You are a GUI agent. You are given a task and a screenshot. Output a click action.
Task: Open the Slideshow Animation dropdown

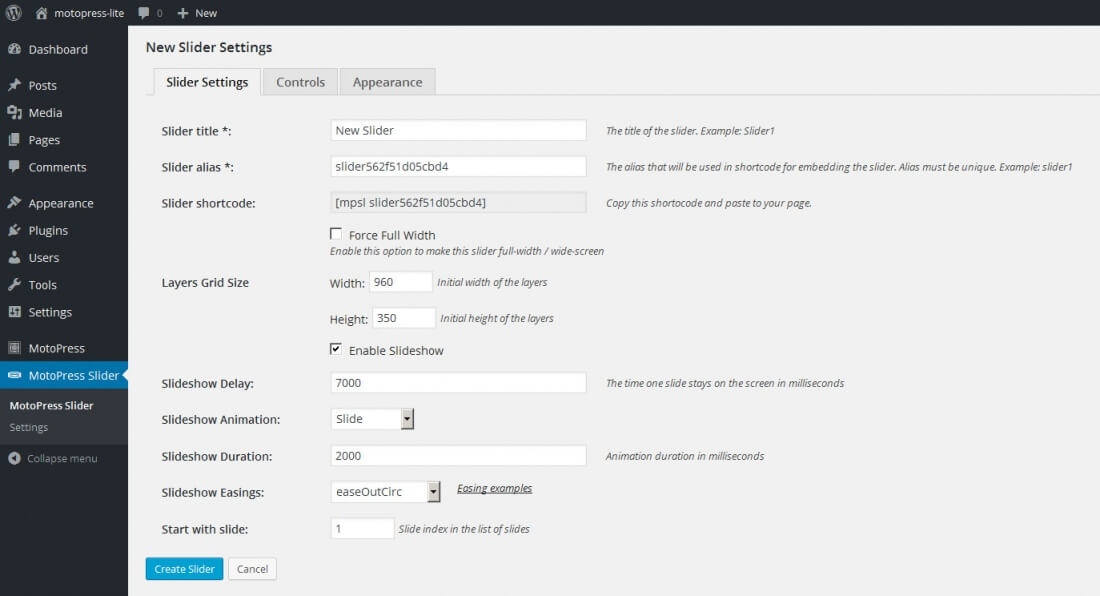point(372,419)
